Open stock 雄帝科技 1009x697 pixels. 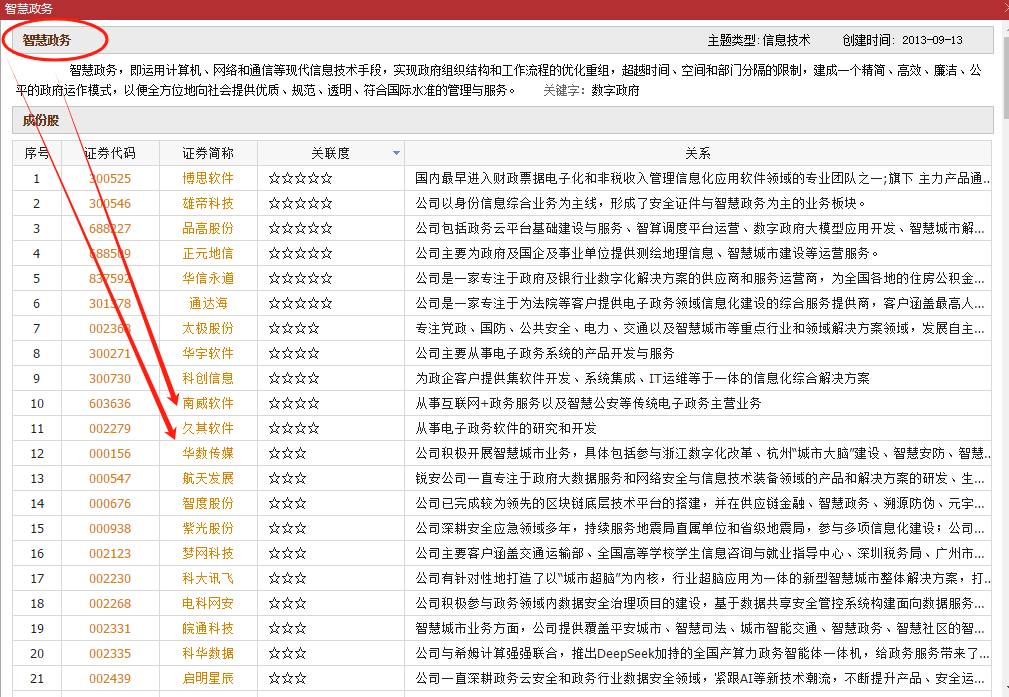click(208, 203)
